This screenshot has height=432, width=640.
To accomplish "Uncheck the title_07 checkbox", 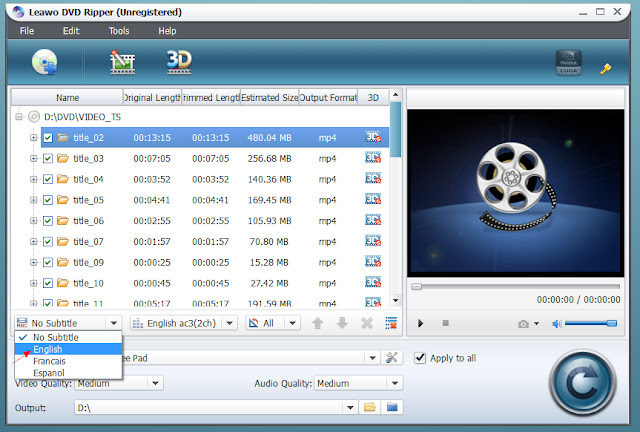I will tap(48, 242).
